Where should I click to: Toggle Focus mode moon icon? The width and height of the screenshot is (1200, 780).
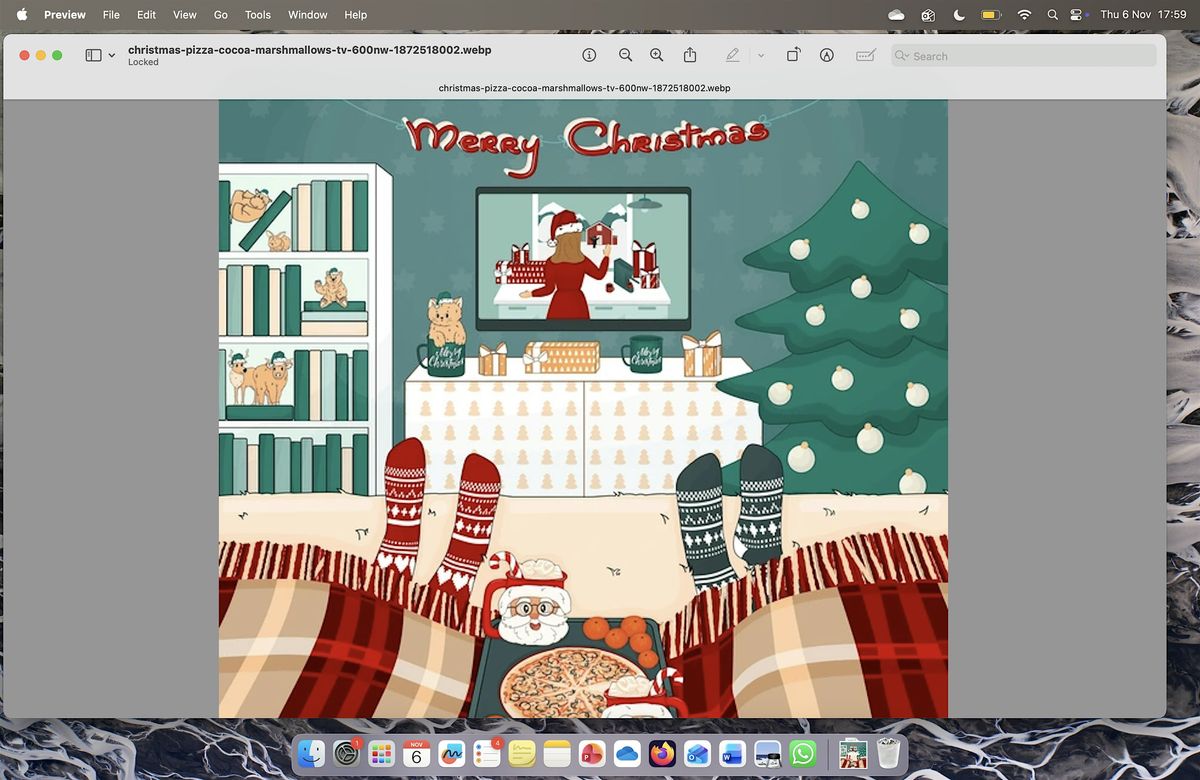[959, 15]
